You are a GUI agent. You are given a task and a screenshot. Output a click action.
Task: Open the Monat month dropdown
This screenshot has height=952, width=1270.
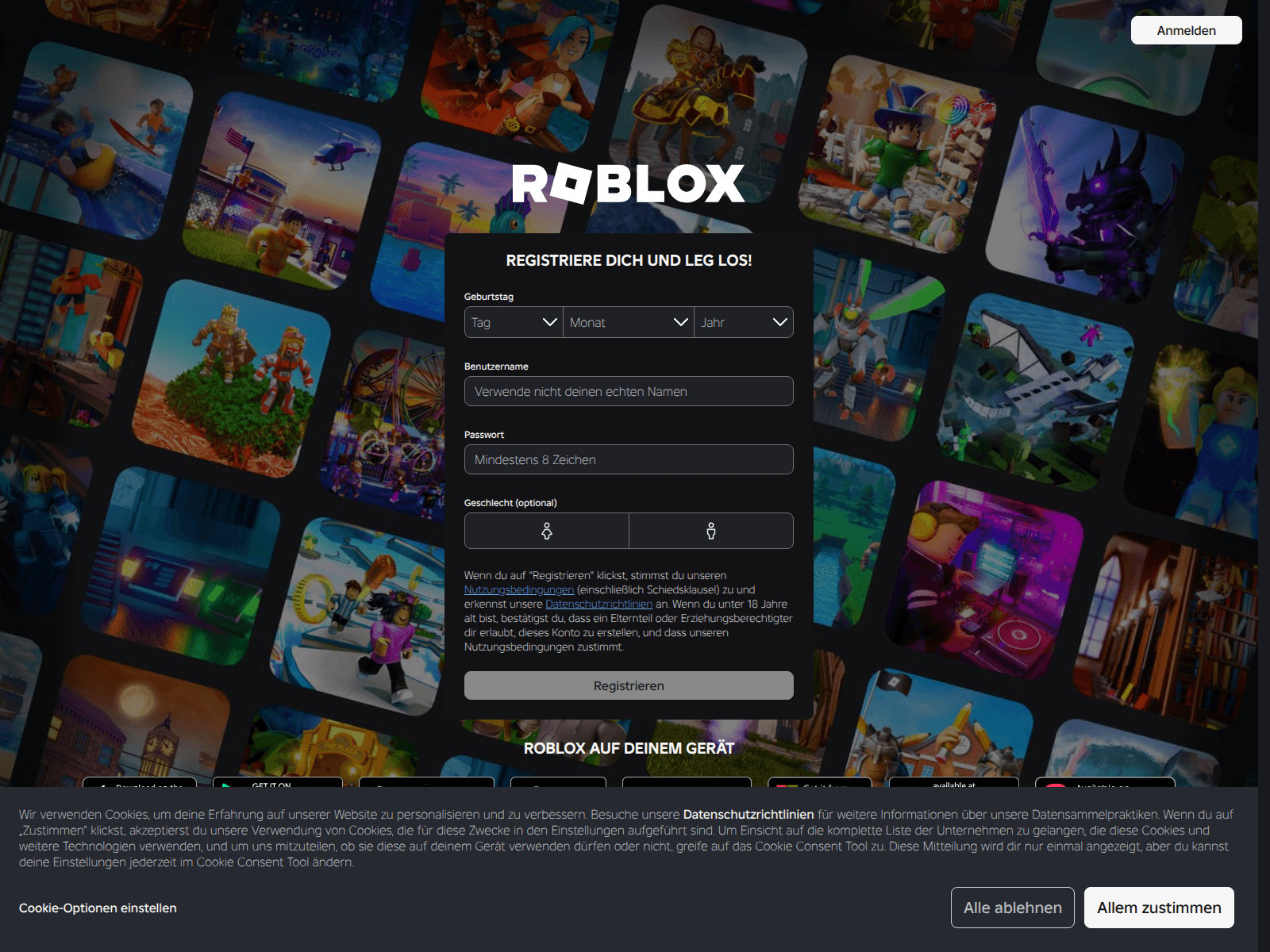629,322
